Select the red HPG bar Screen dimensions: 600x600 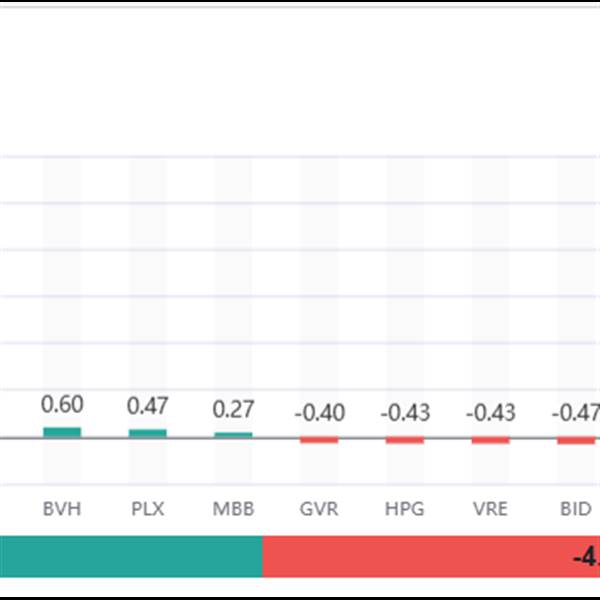pos(405,440)
